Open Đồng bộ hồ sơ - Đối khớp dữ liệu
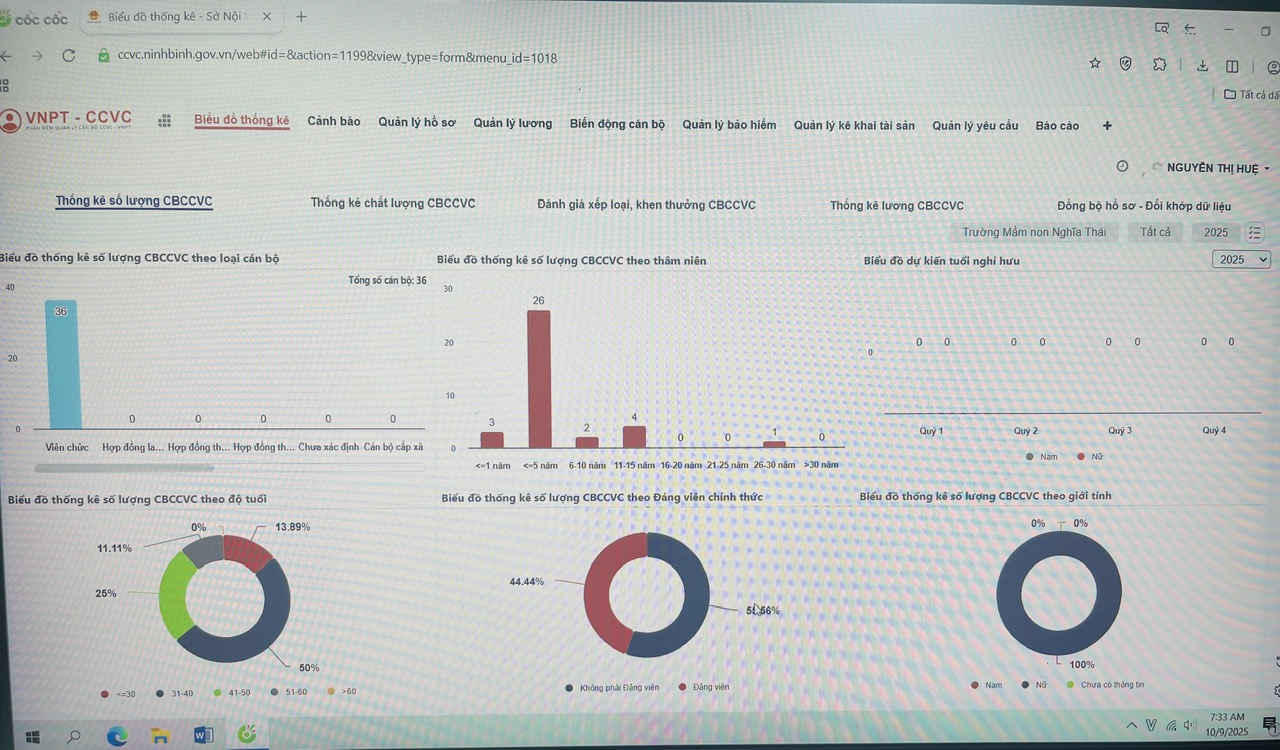 pyautogui.click(x=1143, y=206)
